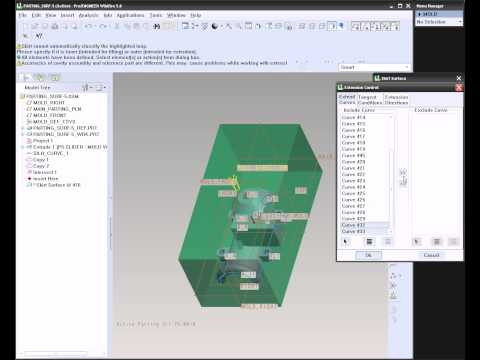Open the Help menu
The width and height of the screenshot is (480, 360).
coord(196,15)
